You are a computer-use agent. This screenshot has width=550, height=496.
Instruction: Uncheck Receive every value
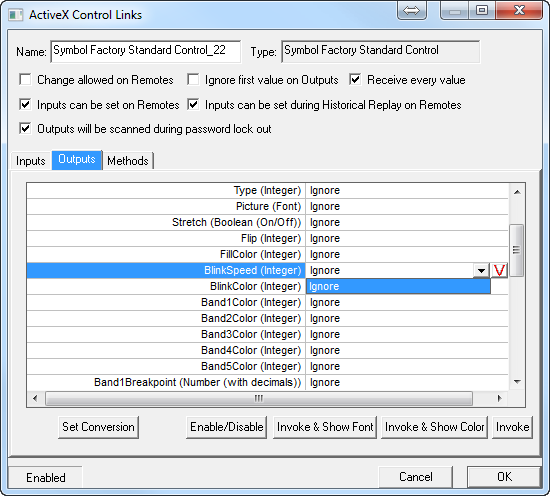click(355, 80)
